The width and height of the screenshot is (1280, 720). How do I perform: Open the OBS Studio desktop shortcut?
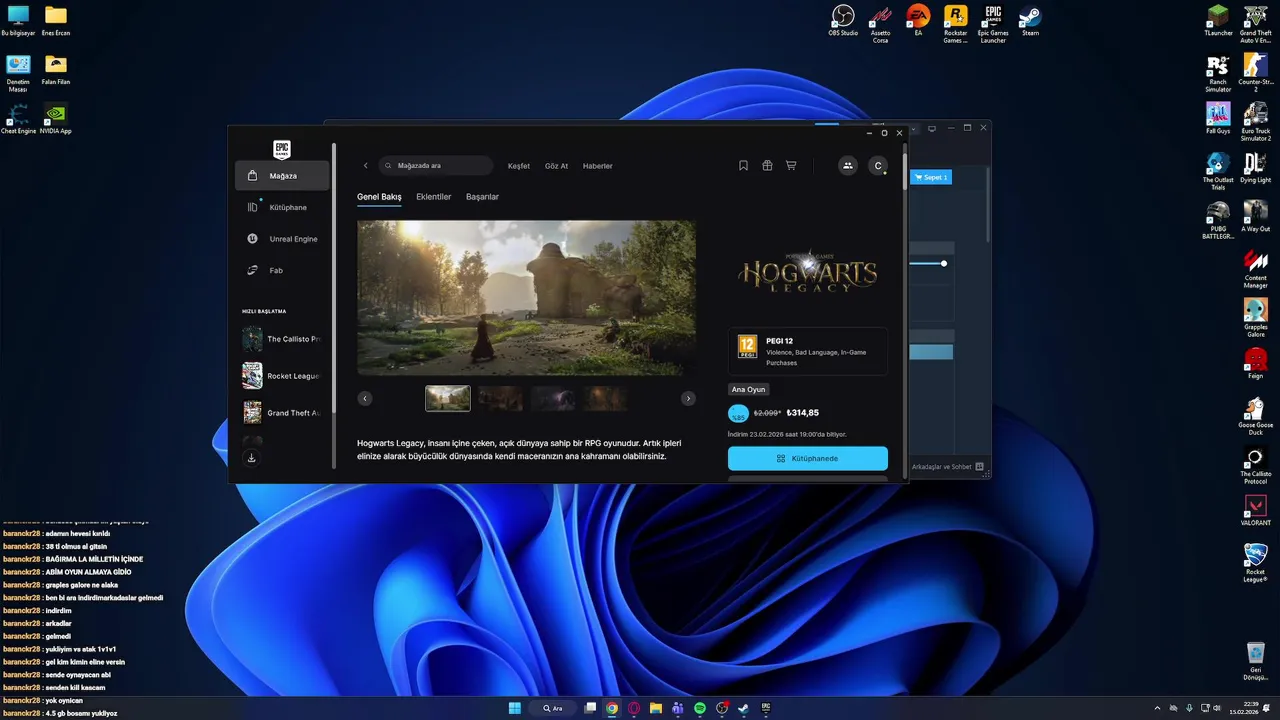pyautogui.click(x=843, y=22)
